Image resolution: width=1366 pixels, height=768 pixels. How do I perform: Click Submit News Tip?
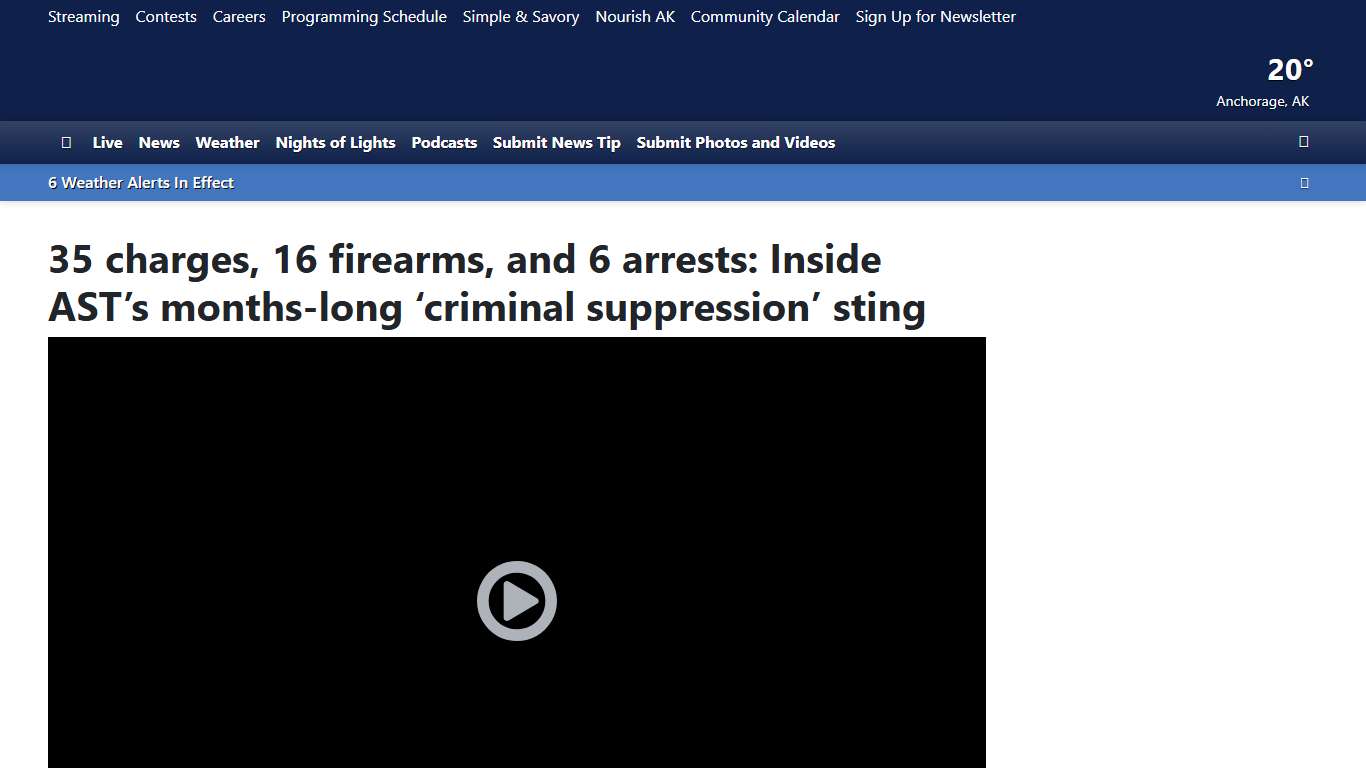556,142
